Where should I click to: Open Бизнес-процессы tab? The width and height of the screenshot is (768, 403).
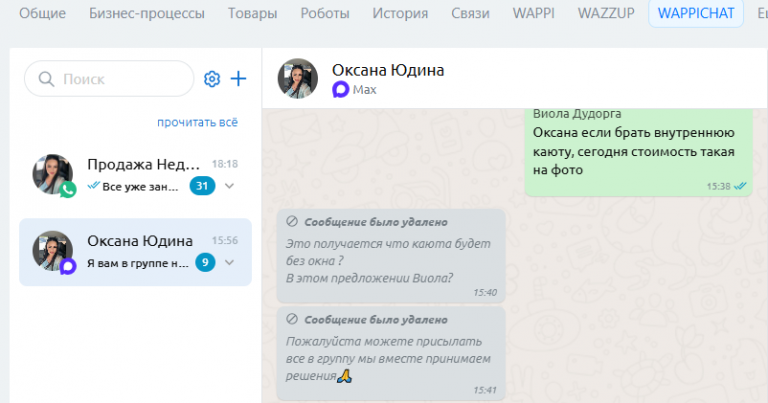(x=146, y=13)
